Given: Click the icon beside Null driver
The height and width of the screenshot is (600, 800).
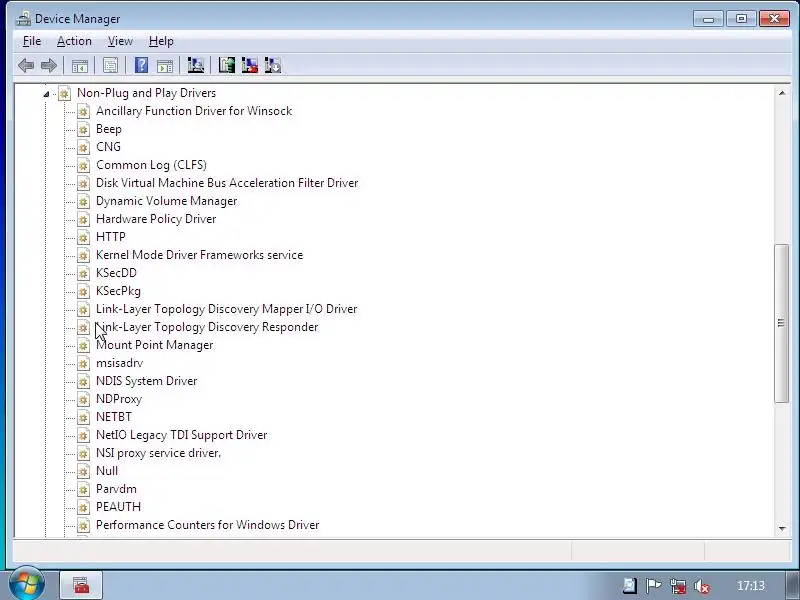Looking at the screenshot, I should pyautogui.click(x=83, y=471).
